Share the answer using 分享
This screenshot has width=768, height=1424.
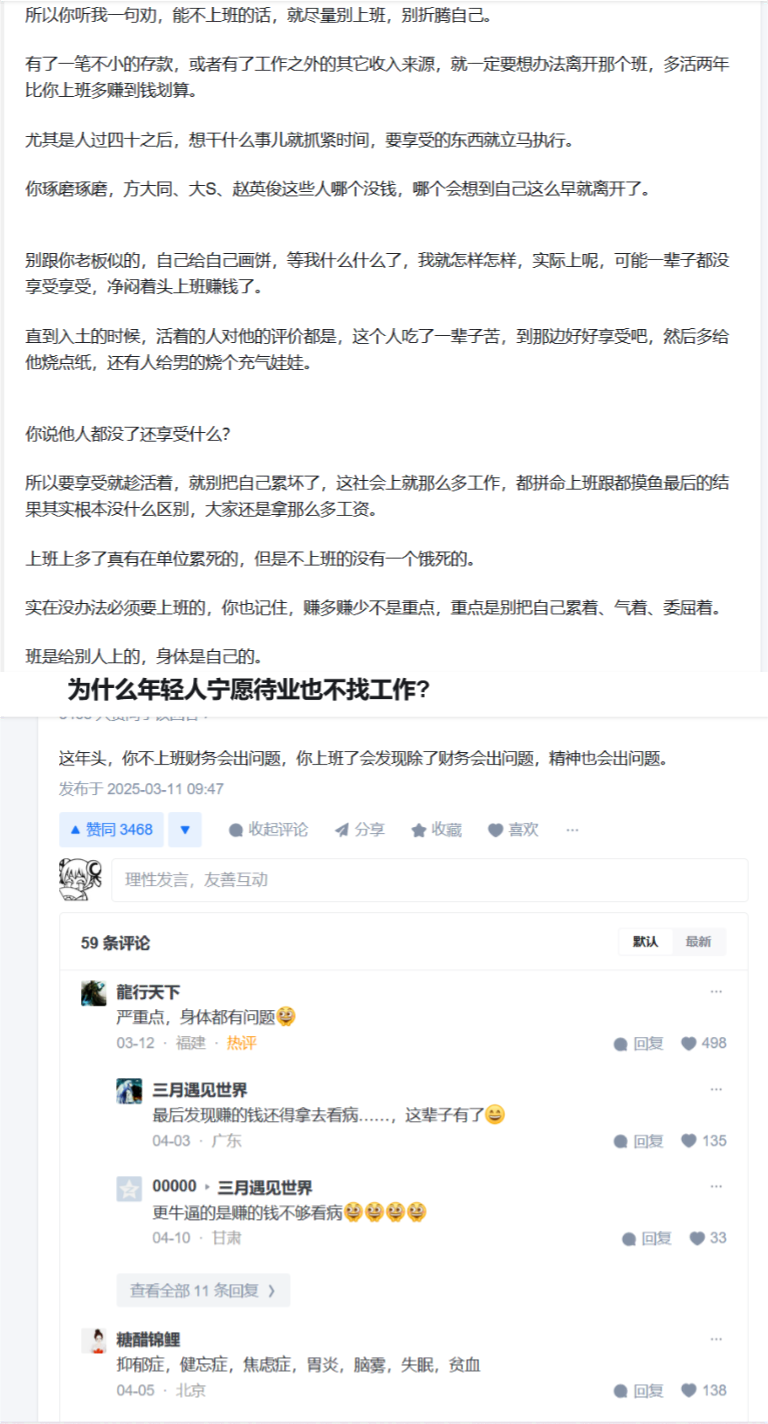[359, 829]
